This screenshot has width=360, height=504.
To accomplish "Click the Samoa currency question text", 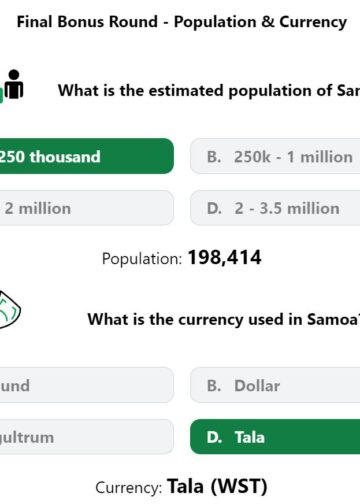I will (224, 319).
